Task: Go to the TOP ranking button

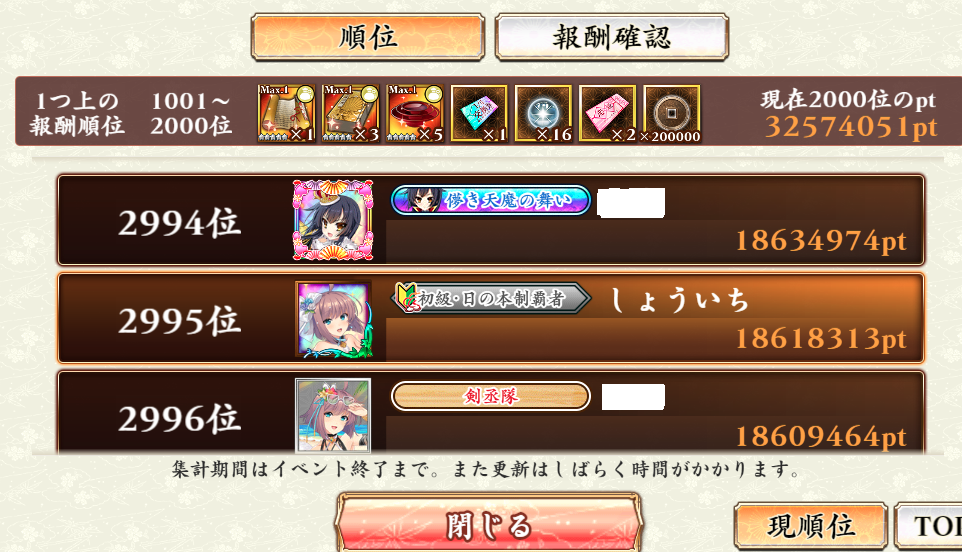Action: 929,526
